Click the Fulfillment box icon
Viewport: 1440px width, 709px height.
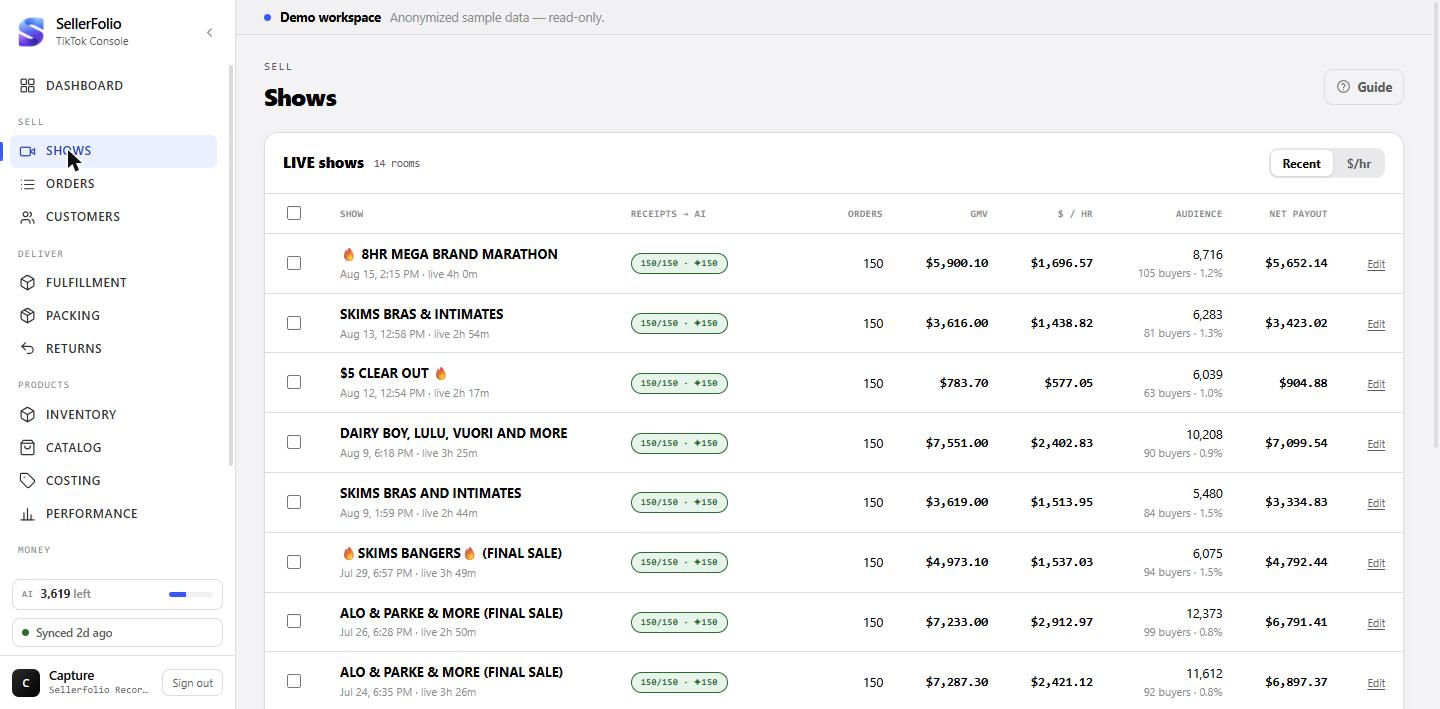click(x=28, y=283)
